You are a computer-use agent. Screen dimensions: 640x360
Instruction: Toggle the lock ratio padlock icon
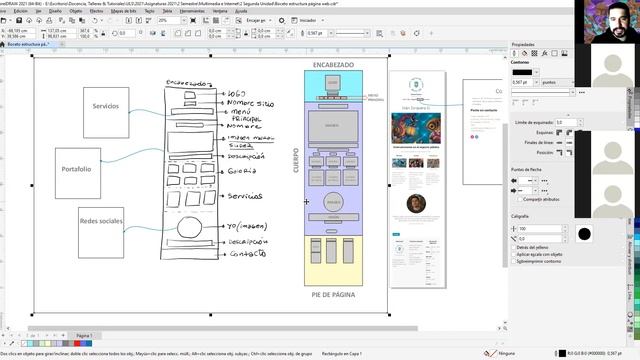[x=103, y=33]
